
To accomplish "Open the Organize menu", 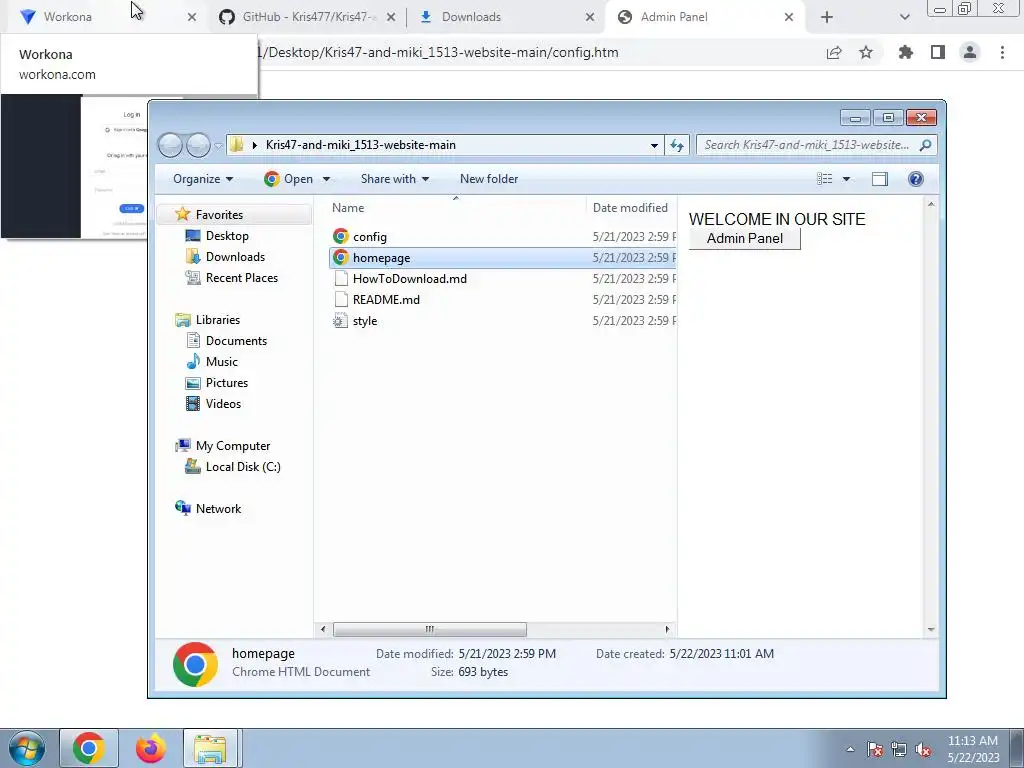I will coord(202,179).
